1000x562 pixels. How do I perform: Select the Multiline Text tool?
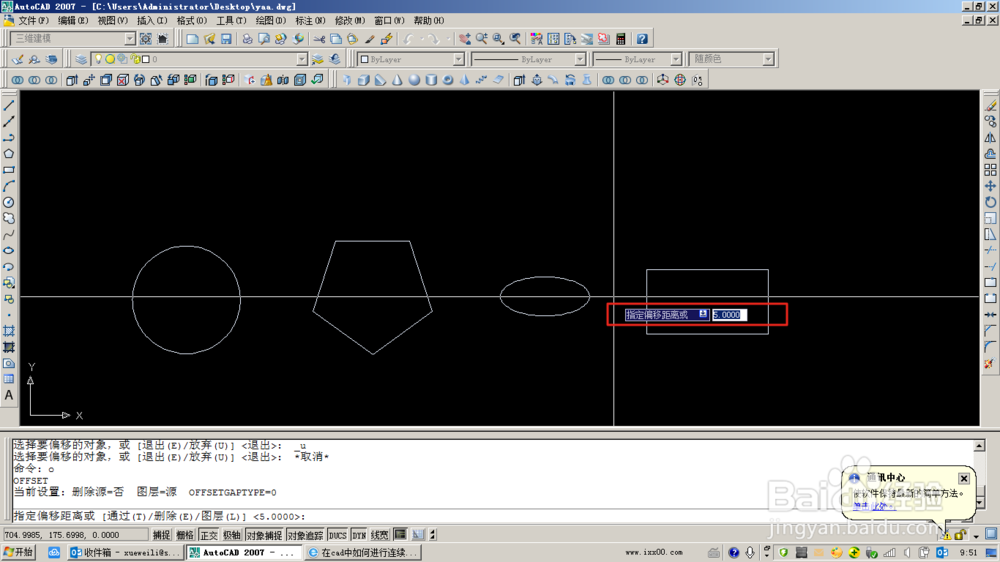click(9, 396)
